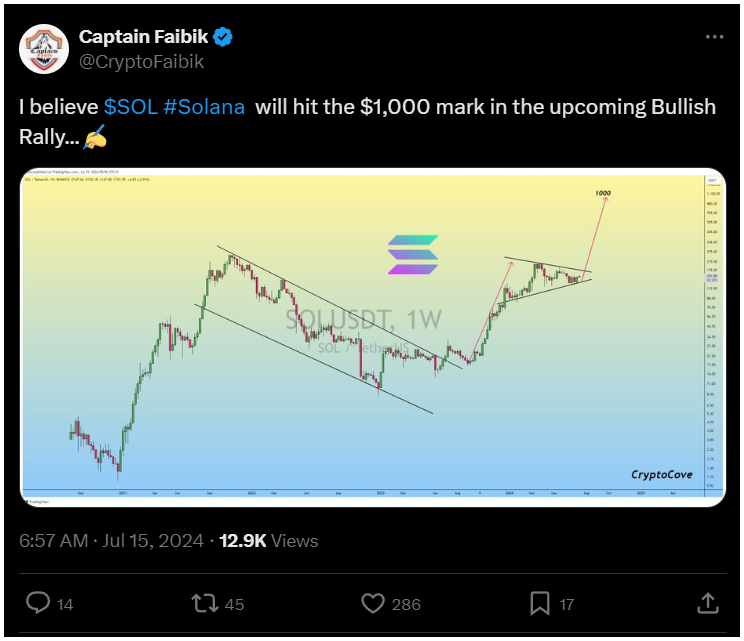
Task: Bookmark this tweet
Action: click(x=539, y=603)
